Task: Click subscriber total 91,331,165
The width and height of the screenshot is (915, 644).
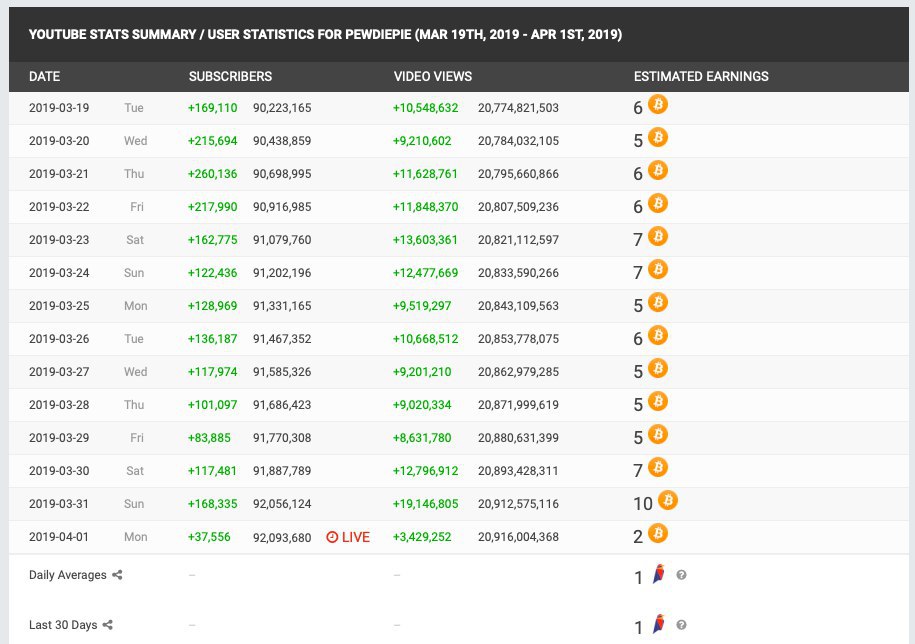Action: coord(282,306)
